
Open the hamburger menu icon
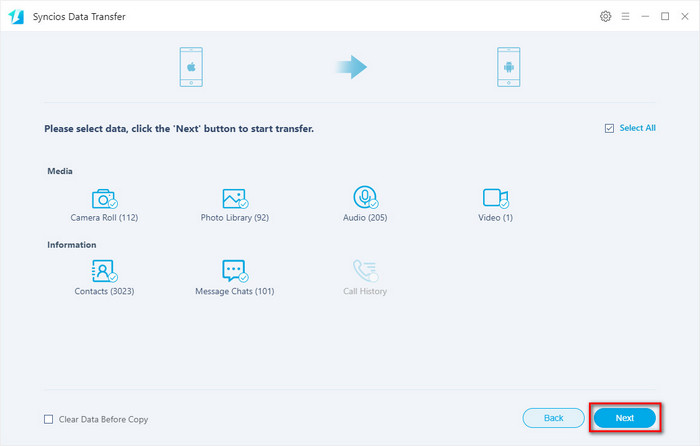(625, 17)
